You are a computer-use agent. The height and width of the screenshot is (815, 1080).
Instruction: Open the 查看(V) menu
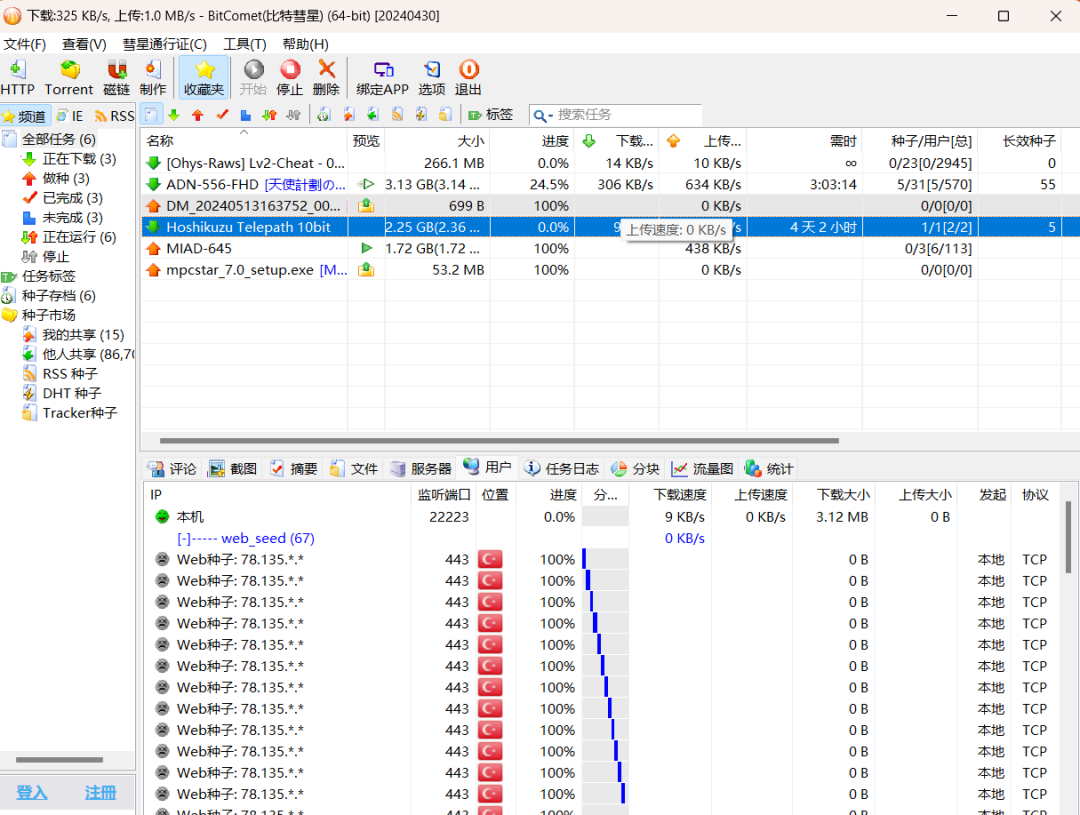coord(84,44)
